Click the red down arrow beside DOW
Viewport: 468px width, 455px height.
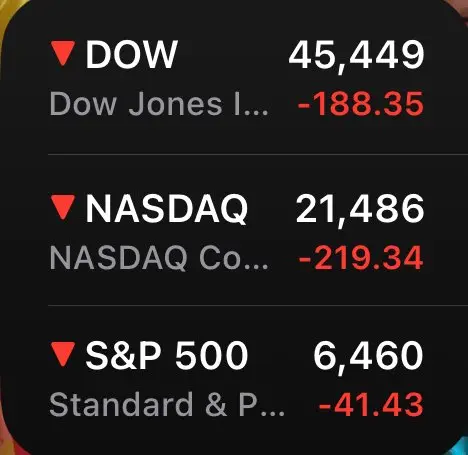click(x=63, y=54)
